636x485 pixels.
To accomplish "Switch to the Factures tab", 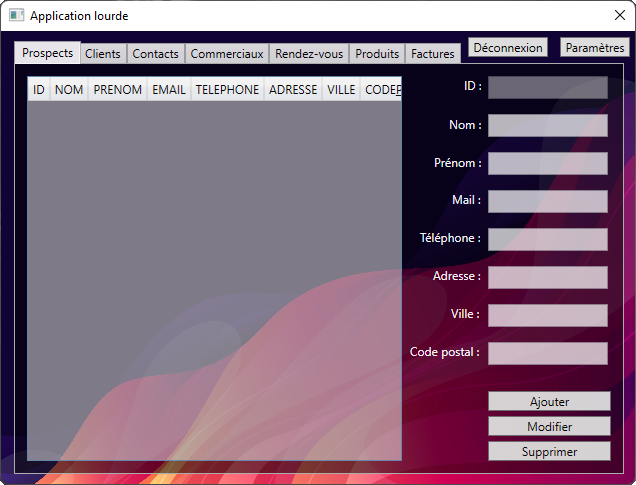I will pos(433,54).
